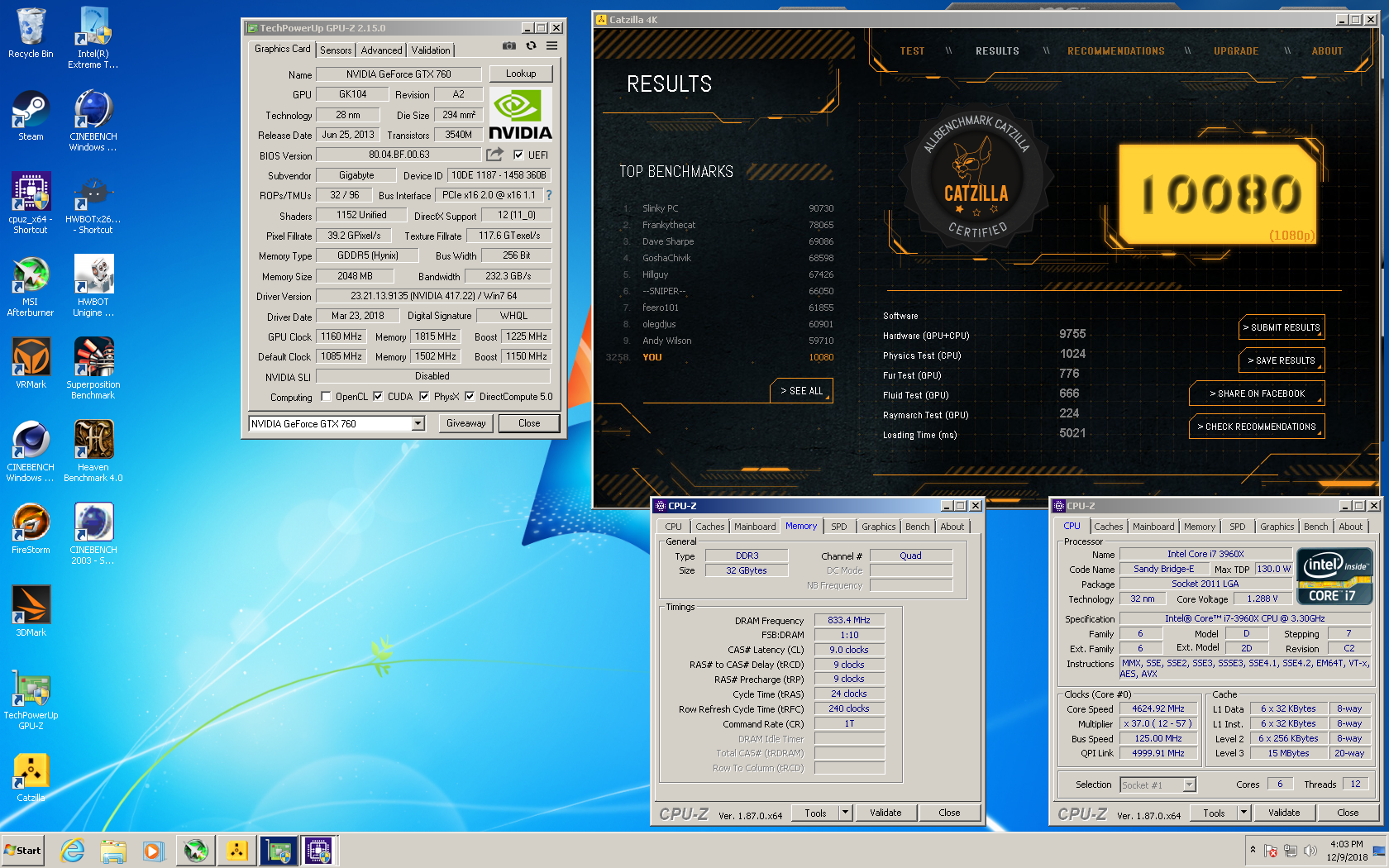Click CHECK RECOMMENDATIONS button

(1257, 427)
